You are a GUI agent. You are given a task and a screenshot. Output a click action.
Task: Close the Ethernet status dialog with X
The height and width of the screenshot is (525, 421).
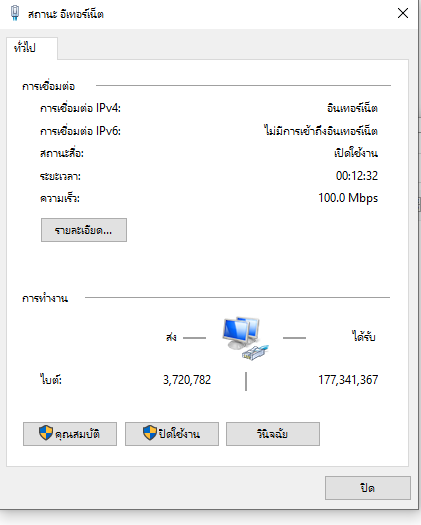pos(403,13)
